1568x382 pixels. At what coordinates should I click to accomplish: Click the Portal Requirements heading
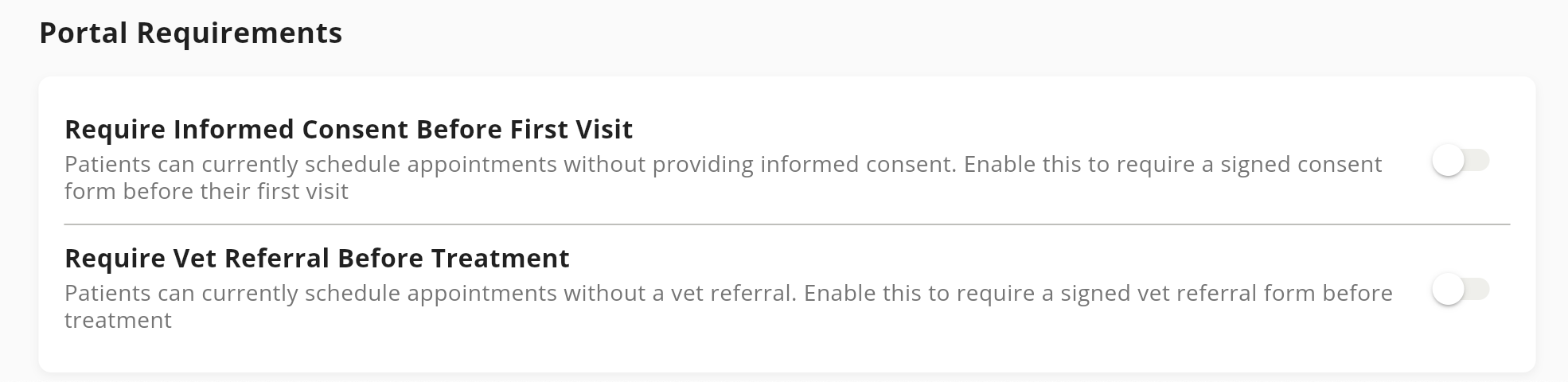click(190, 33)
